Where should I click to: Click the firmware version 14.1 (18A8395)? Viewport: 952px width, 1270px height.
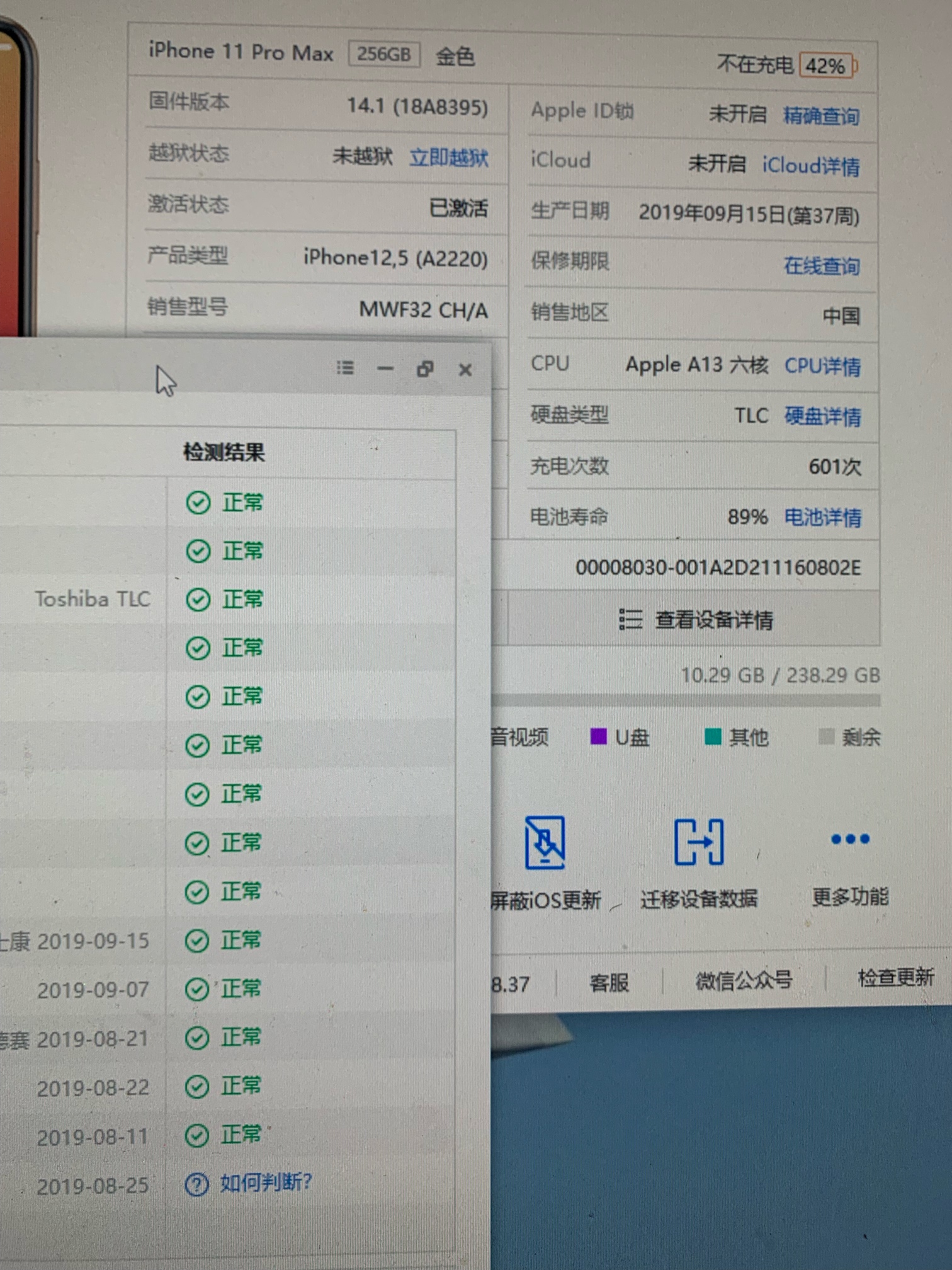tap(417, 106)
